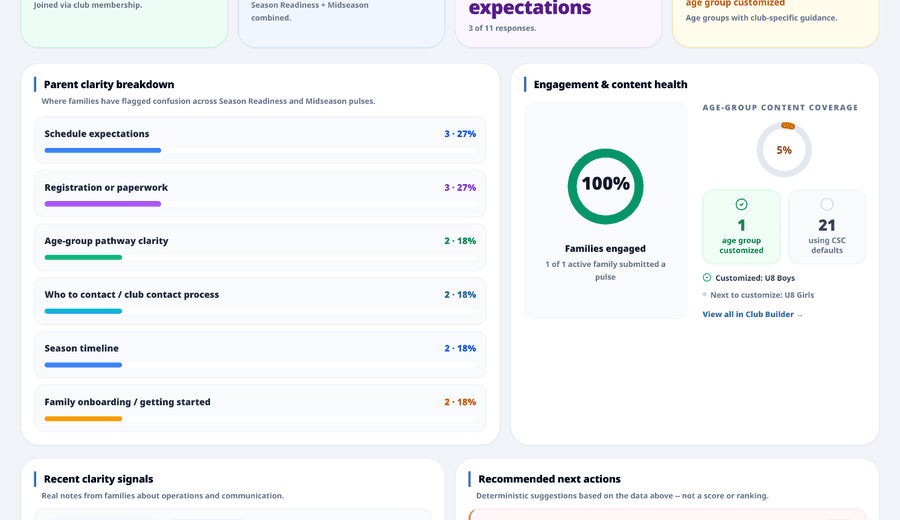Click the 2 · 18% value for Season timeline

pos(460,348)
